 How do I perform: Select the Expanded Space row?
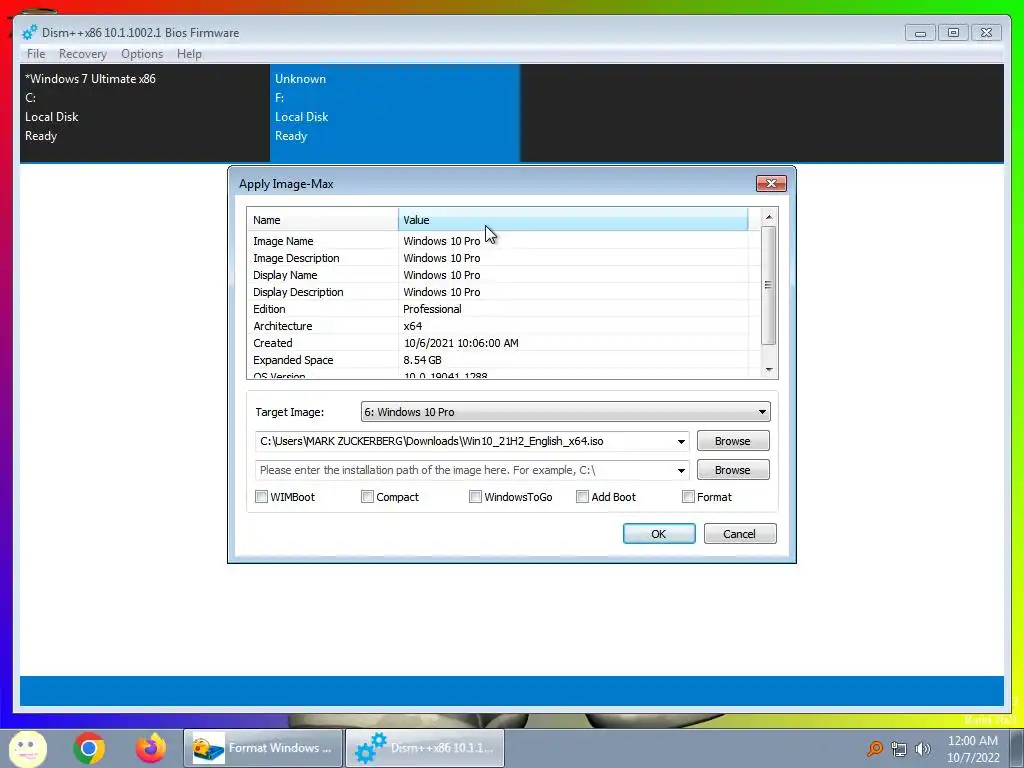pos(503,360)
